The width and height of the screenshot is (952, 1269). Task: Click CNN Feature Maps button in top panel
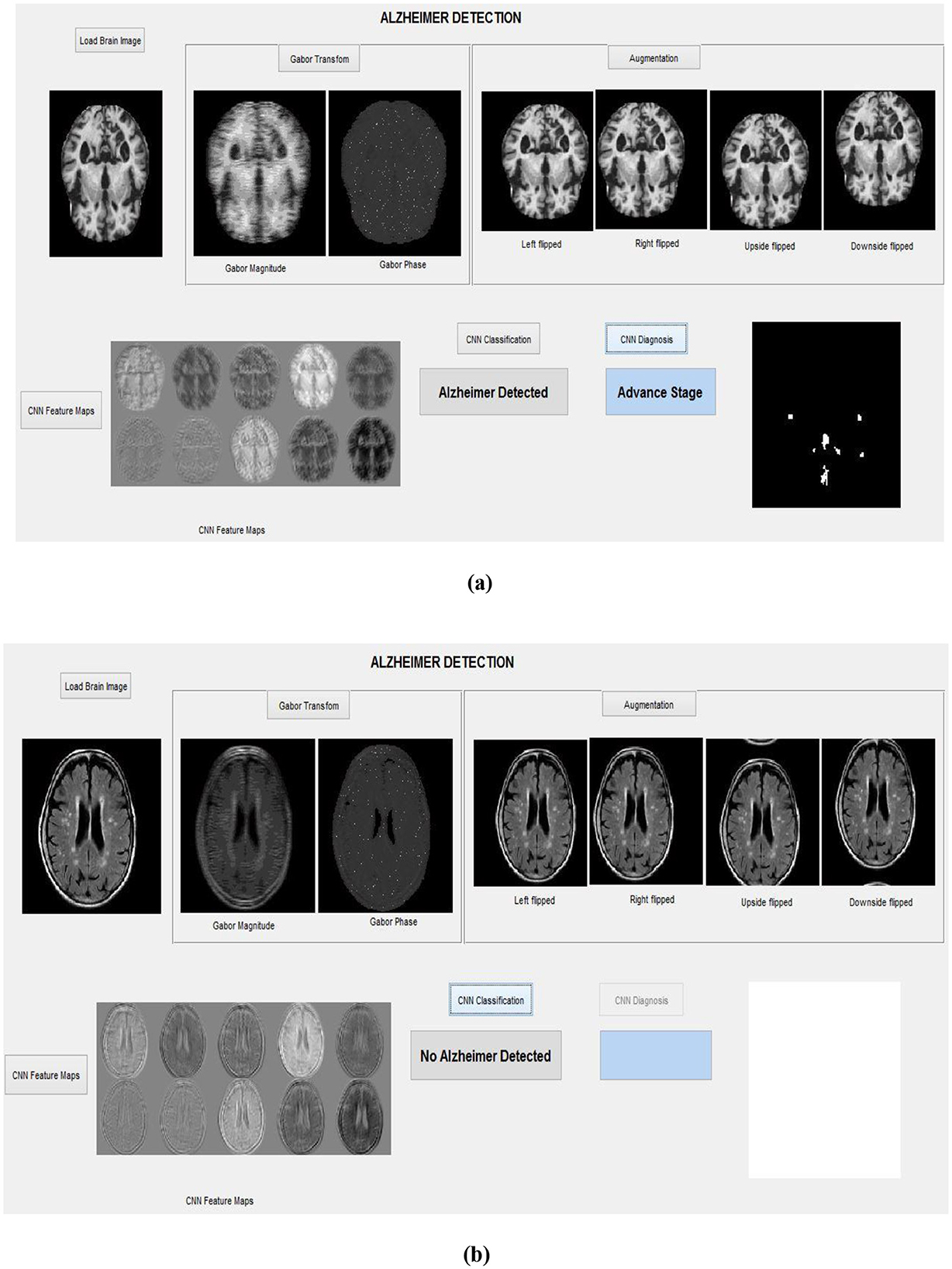point(61,411)
